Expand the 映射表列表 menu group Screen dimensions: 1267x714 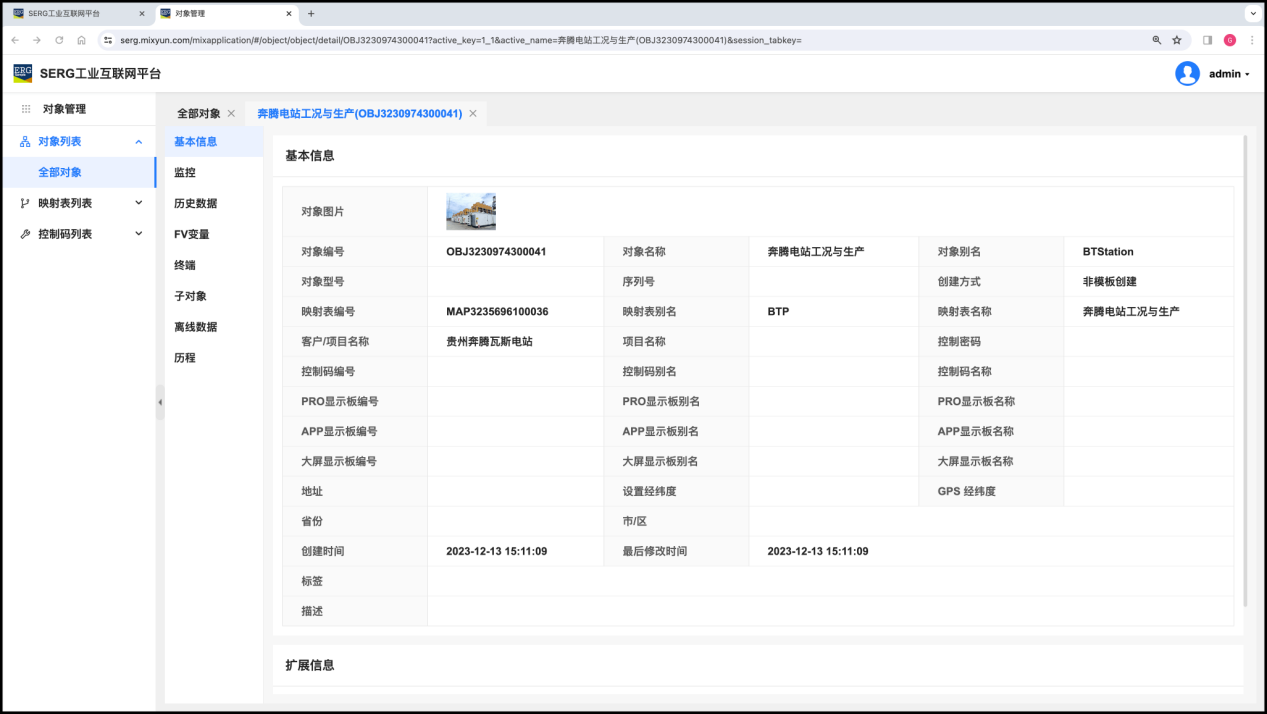click(x=139, y=203)
